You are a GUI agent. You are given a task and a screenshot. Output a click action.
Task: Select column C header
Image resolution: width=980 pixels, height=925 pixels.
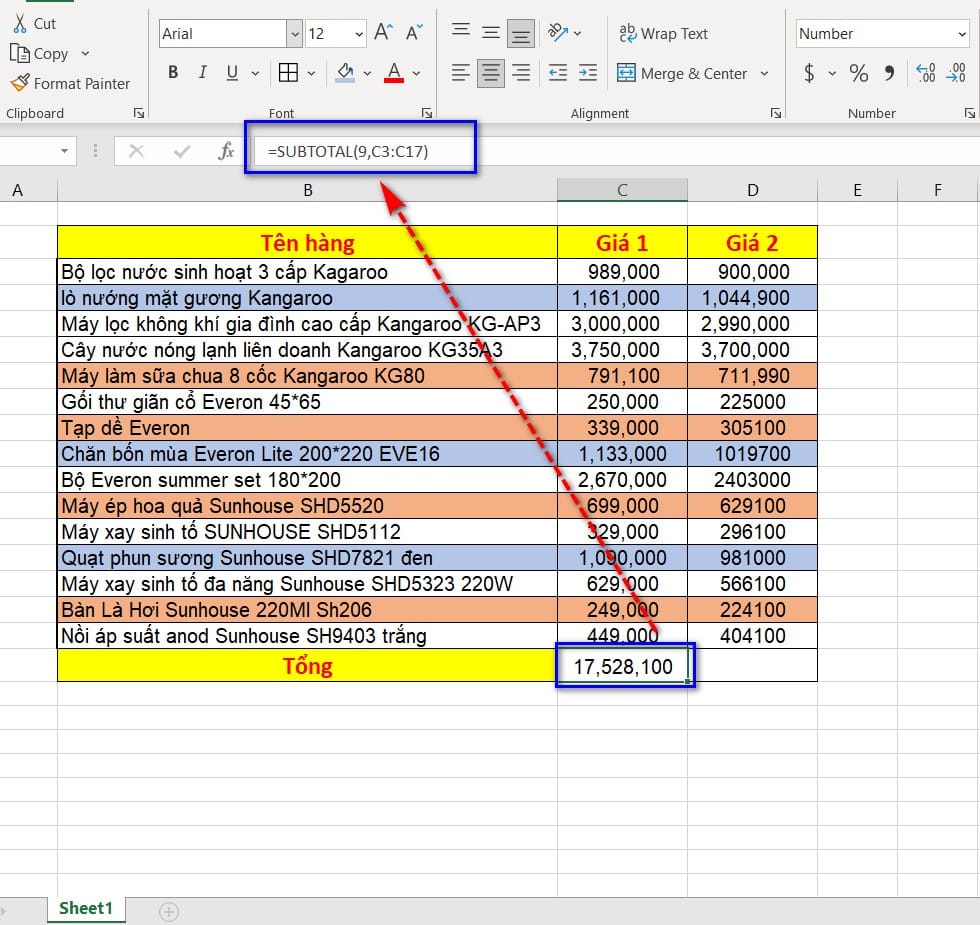click(x=622, y=190)
